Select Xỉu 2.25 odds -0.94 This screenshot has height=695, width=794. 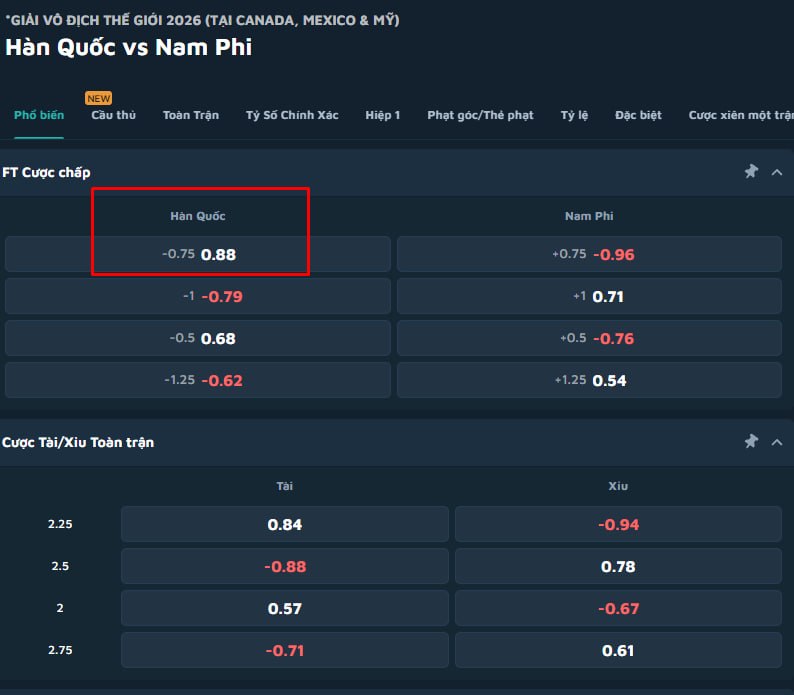point(618,524)
